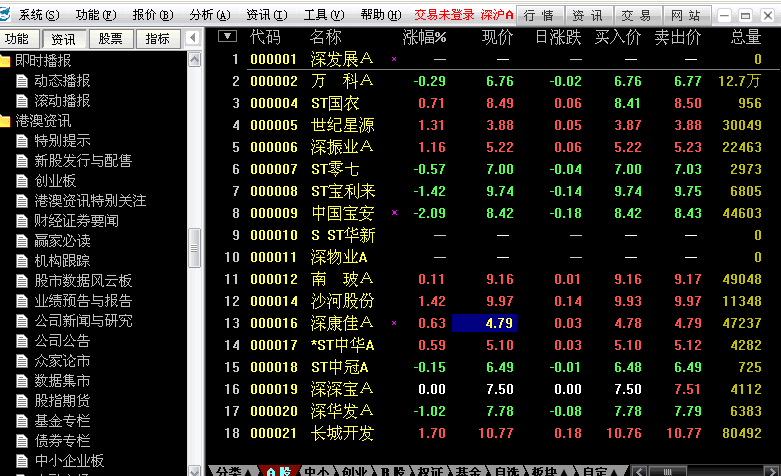Click the horizontal scrollbar right arrow
Screen dimensions: 781x476
coord(772,471)
